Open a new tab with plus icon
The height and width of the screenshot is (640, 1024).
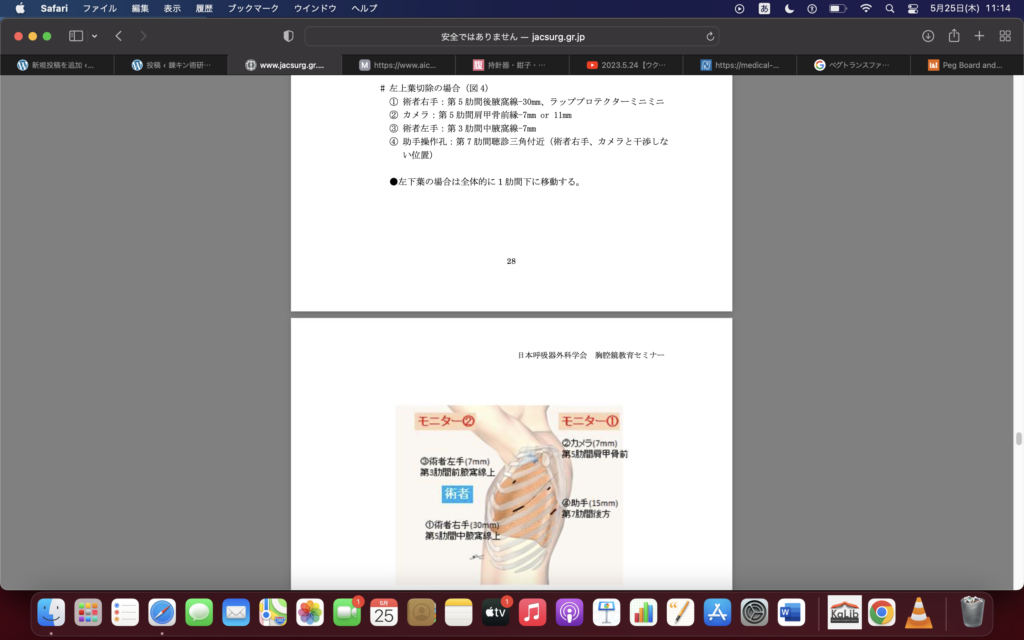click(979, 36)
